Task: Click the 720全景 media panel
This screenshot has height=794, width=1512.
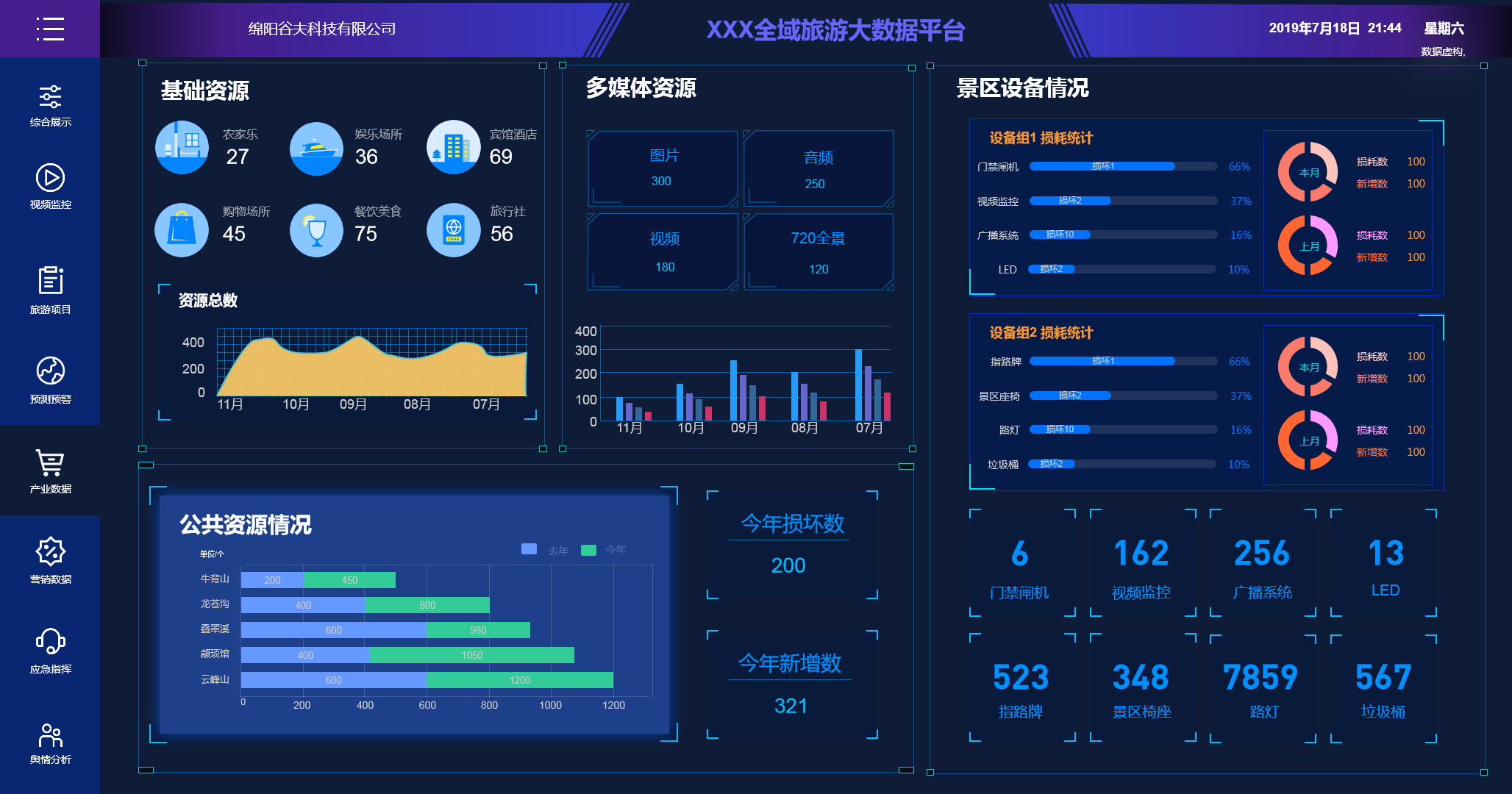Action: 818,252
